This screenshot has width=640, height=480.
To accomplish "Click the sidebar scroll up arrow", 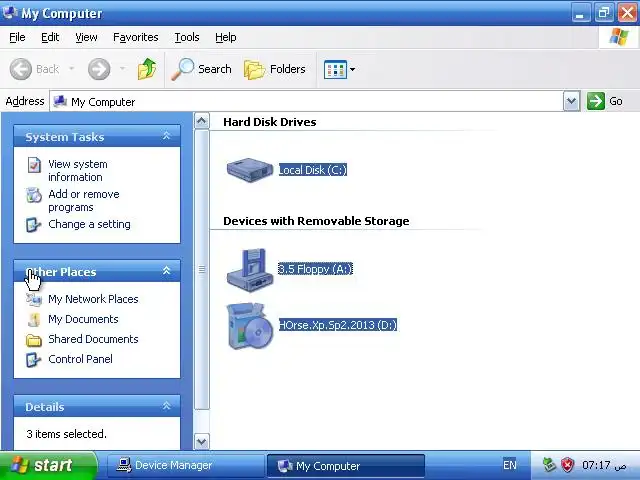I will click(202, 121).
